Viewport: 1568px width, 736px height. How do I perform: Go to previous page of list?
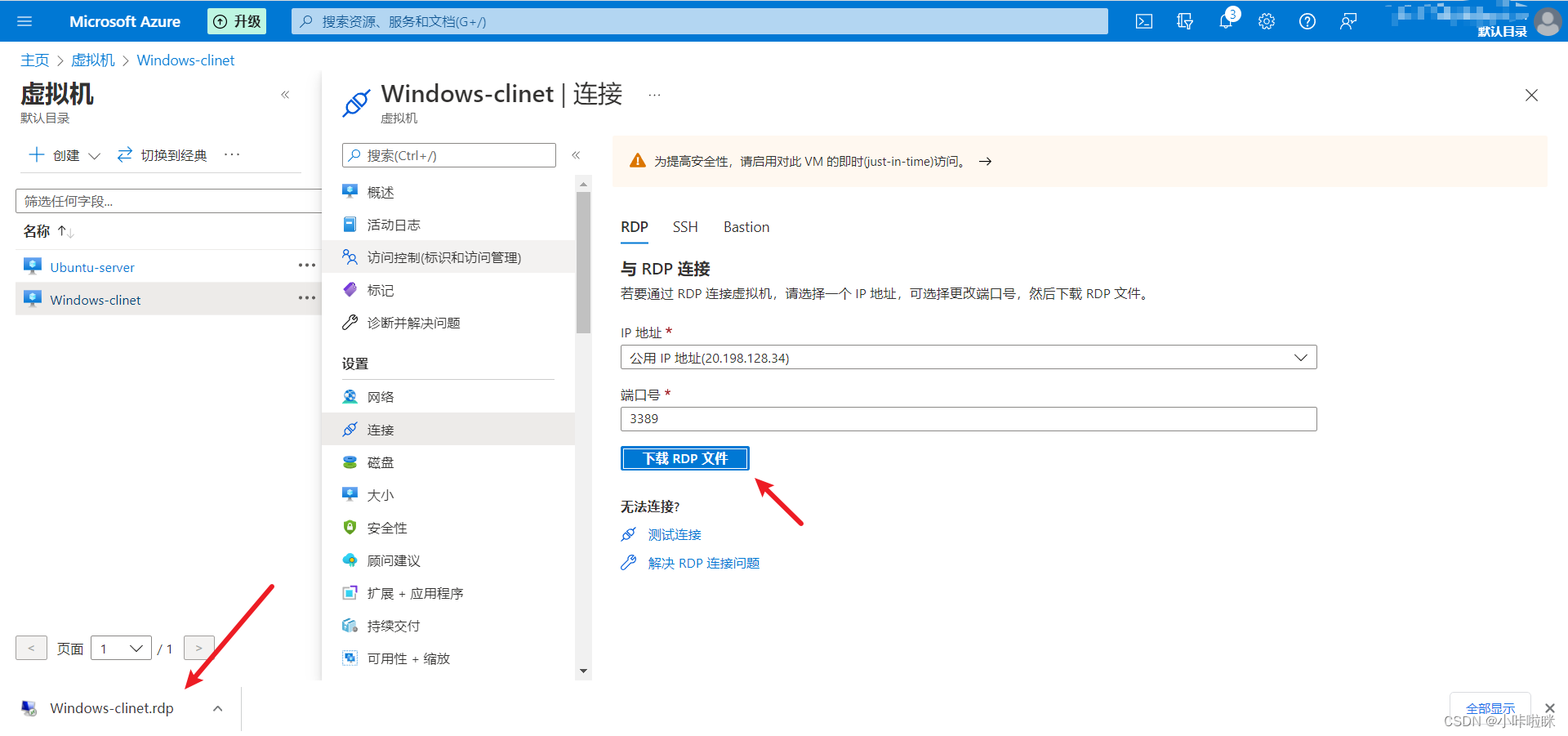pyautogui.click(x=31, y=648)
